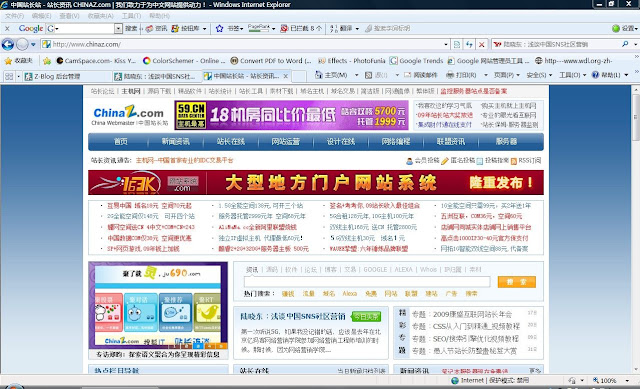Switch to the Z-Blog 后台管理 tab
This screenshot has width=640, height=389.
[x=67, y=76]
